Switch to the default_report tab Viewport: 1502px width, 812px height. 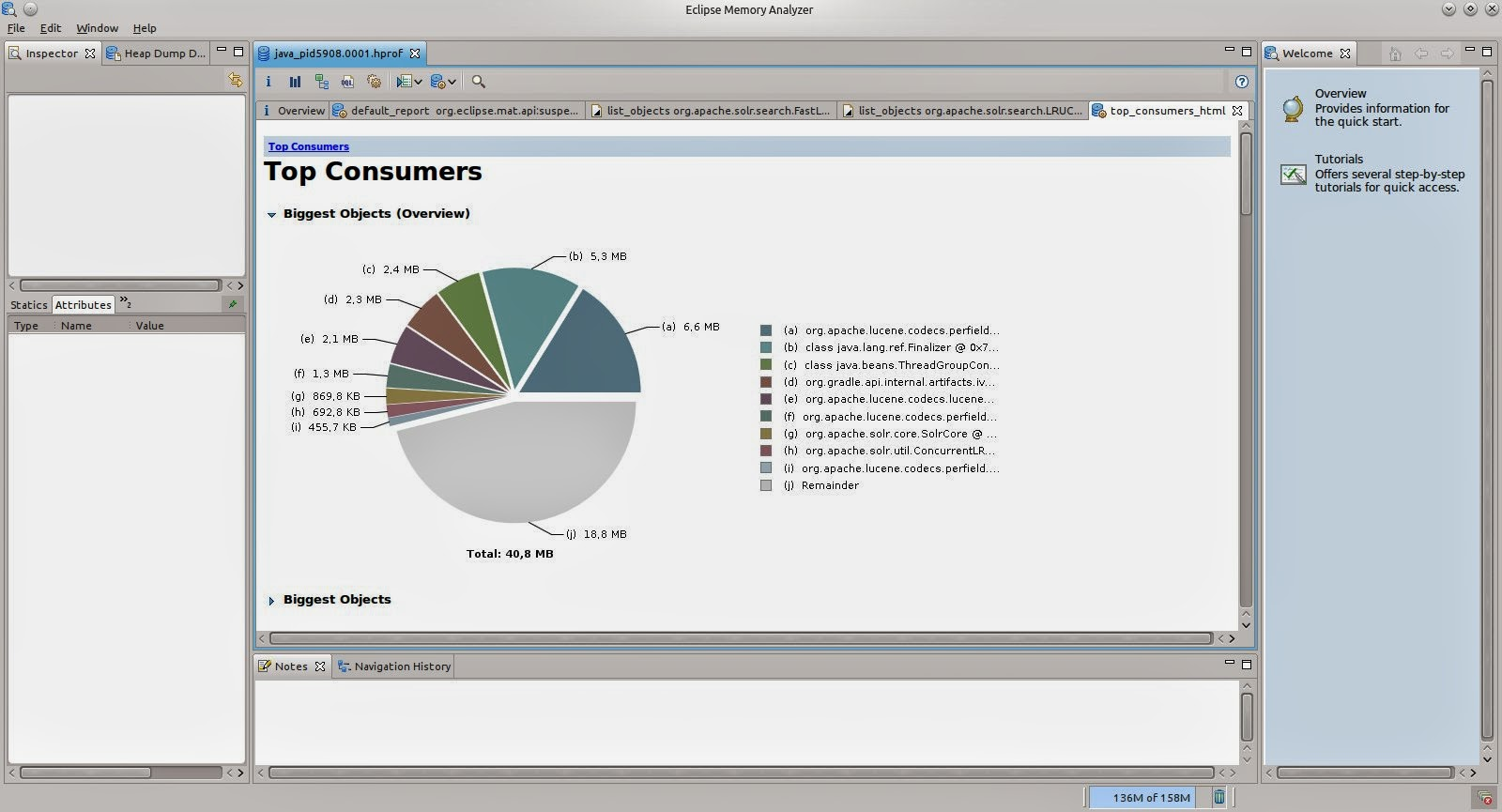point(456,111)
